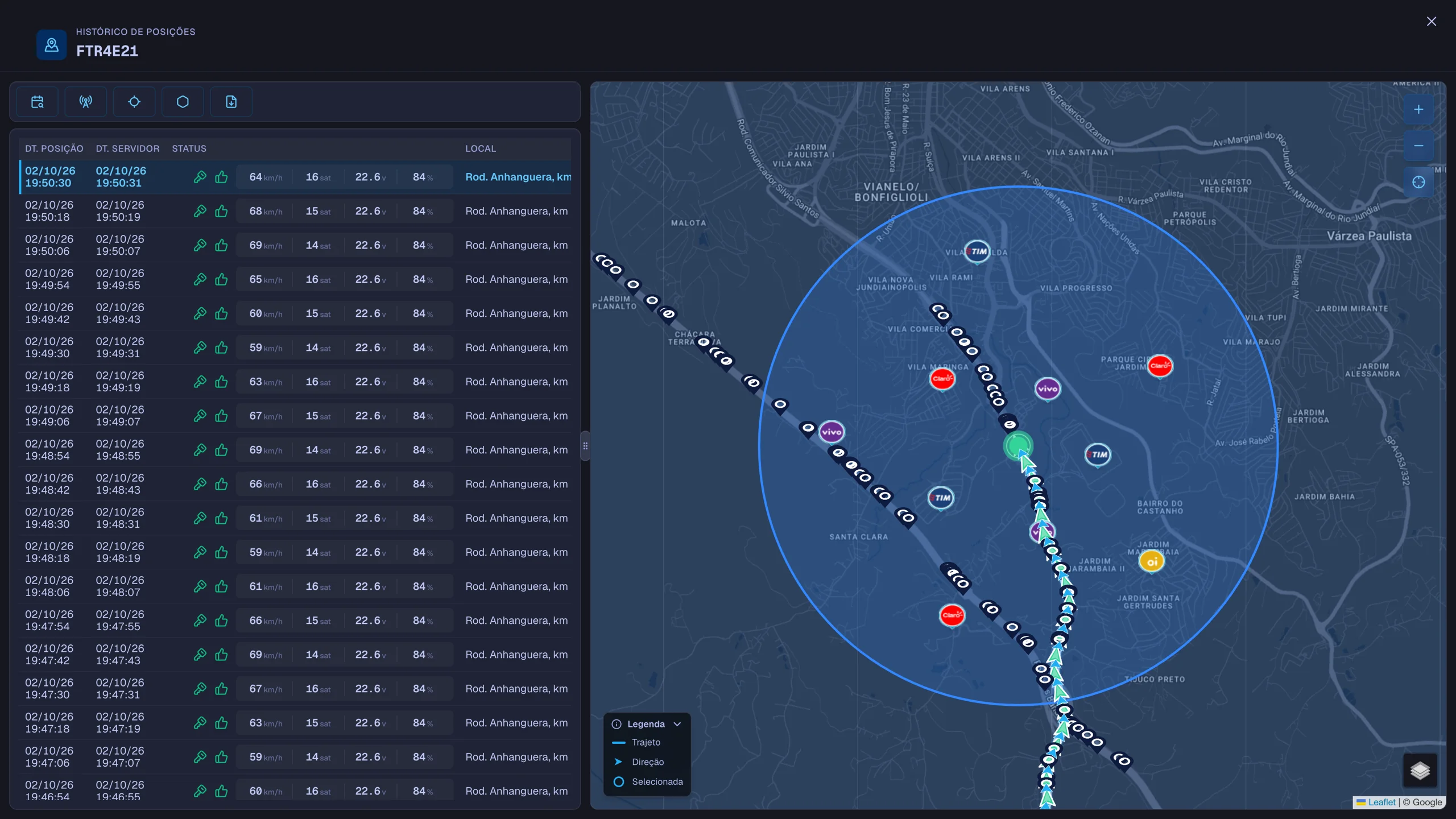Select the position row at 19:50:06
The width and height of the screenshot is (1456, 819).
(x=295, y=245)
